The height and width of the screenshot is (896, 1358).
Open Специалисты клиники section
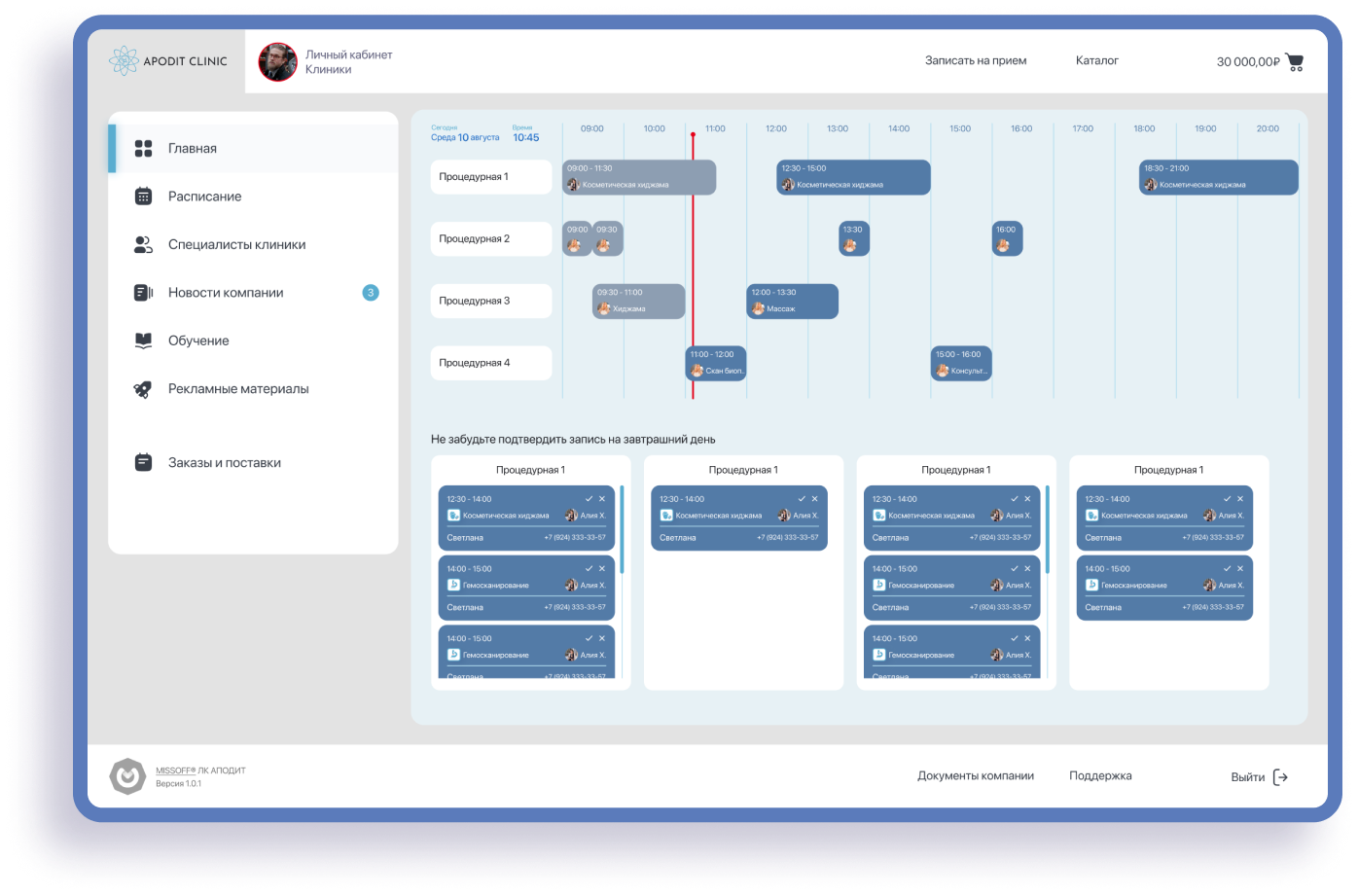253,245
